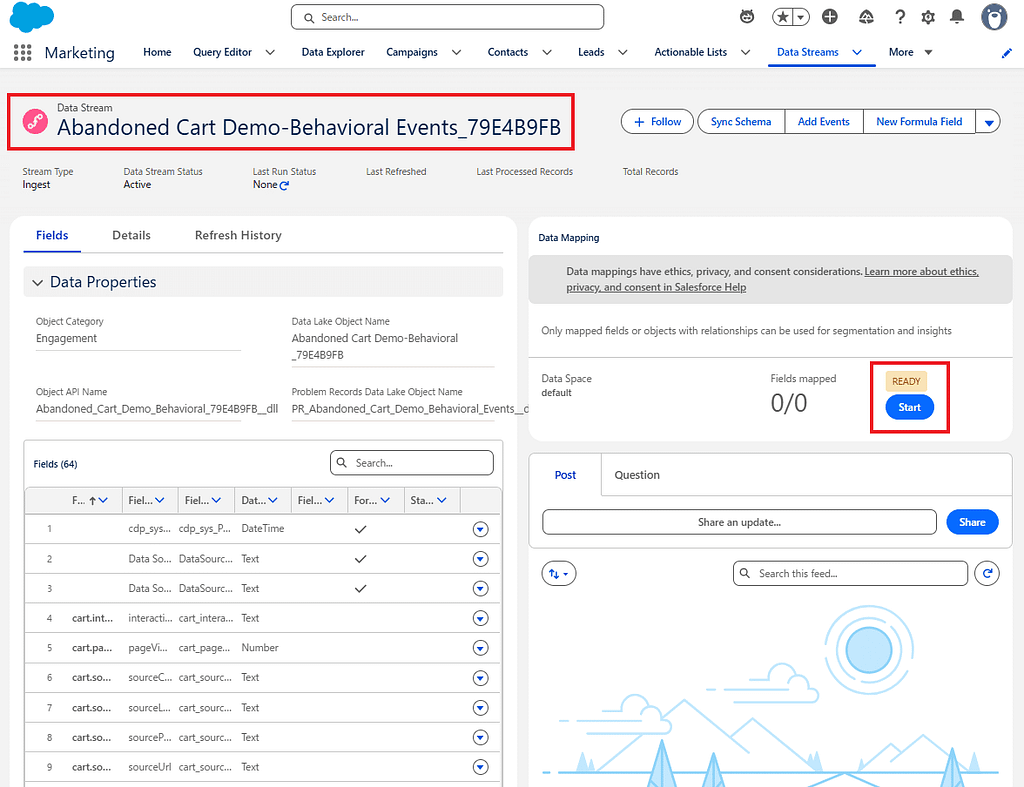Expand the Data Streams chevron
Image resolution: width=1024 pixels, height=787 pixels.
point(857,52)
